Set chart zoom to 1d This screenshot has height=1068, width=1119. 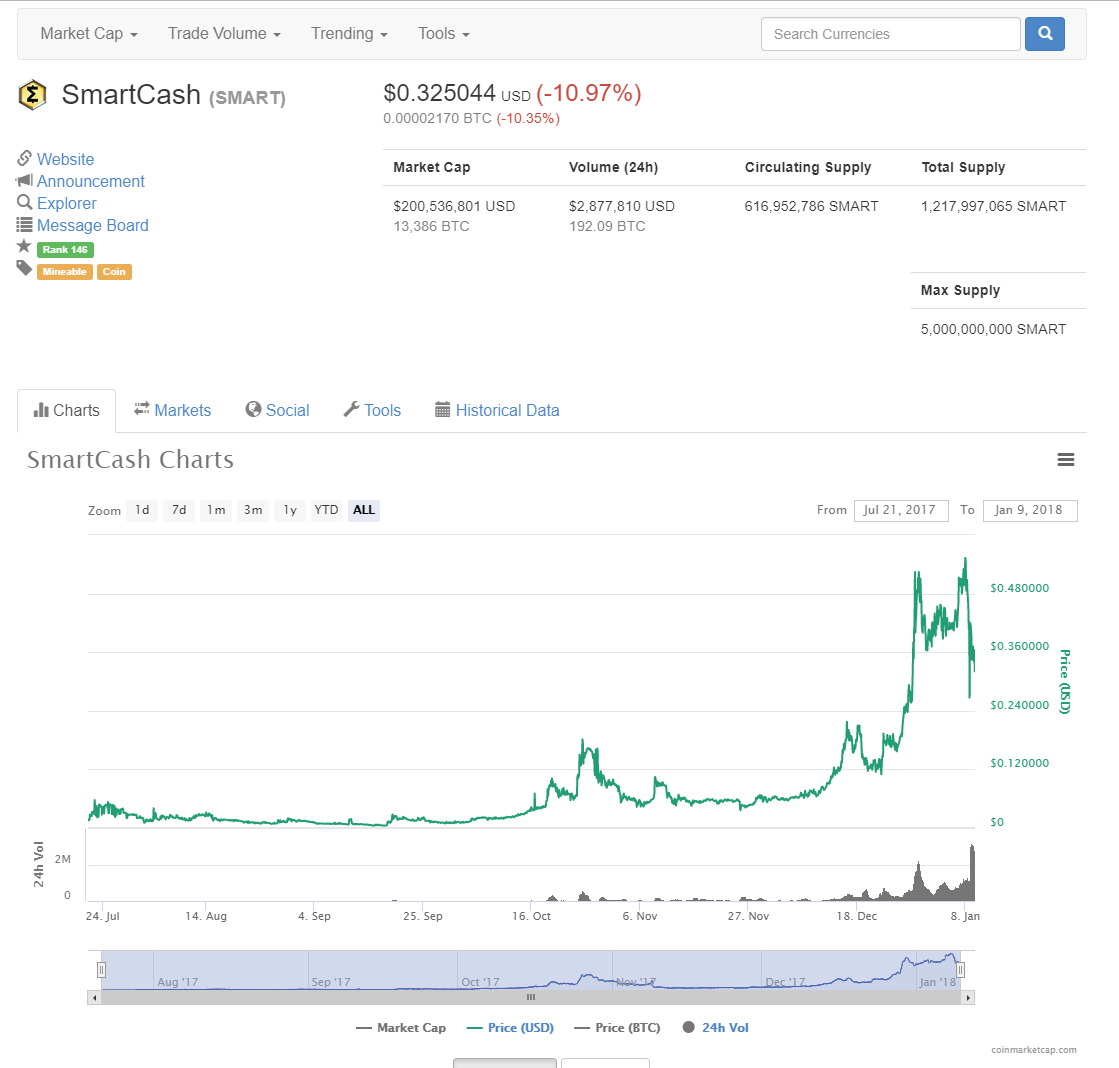pos(142,510)
